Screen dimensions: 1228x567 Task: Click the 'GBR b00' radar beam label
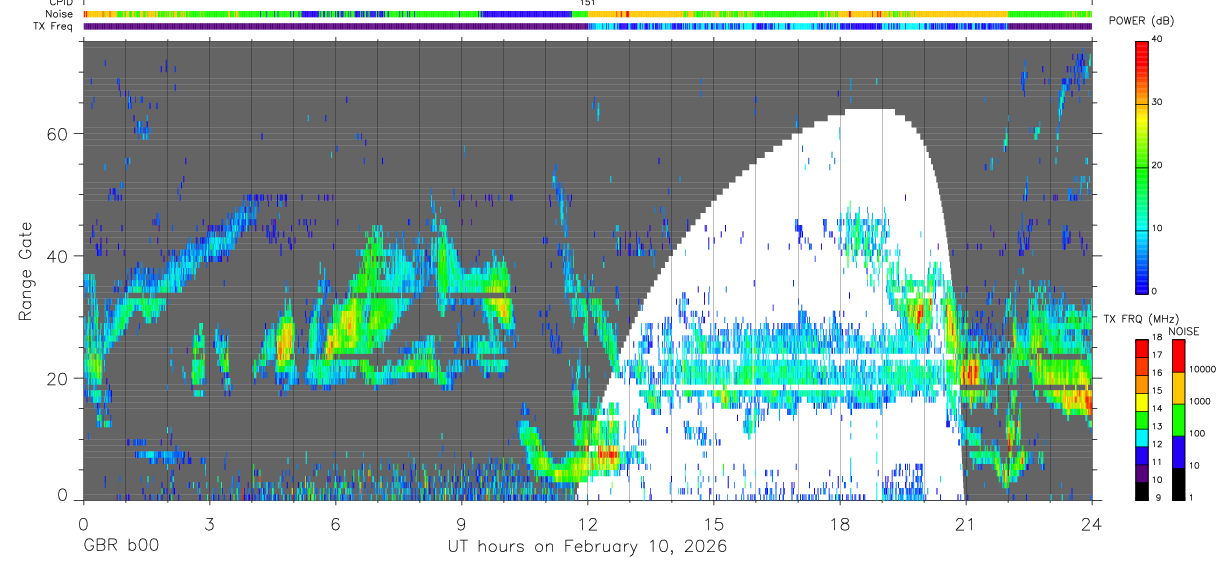tap(121, 547)
